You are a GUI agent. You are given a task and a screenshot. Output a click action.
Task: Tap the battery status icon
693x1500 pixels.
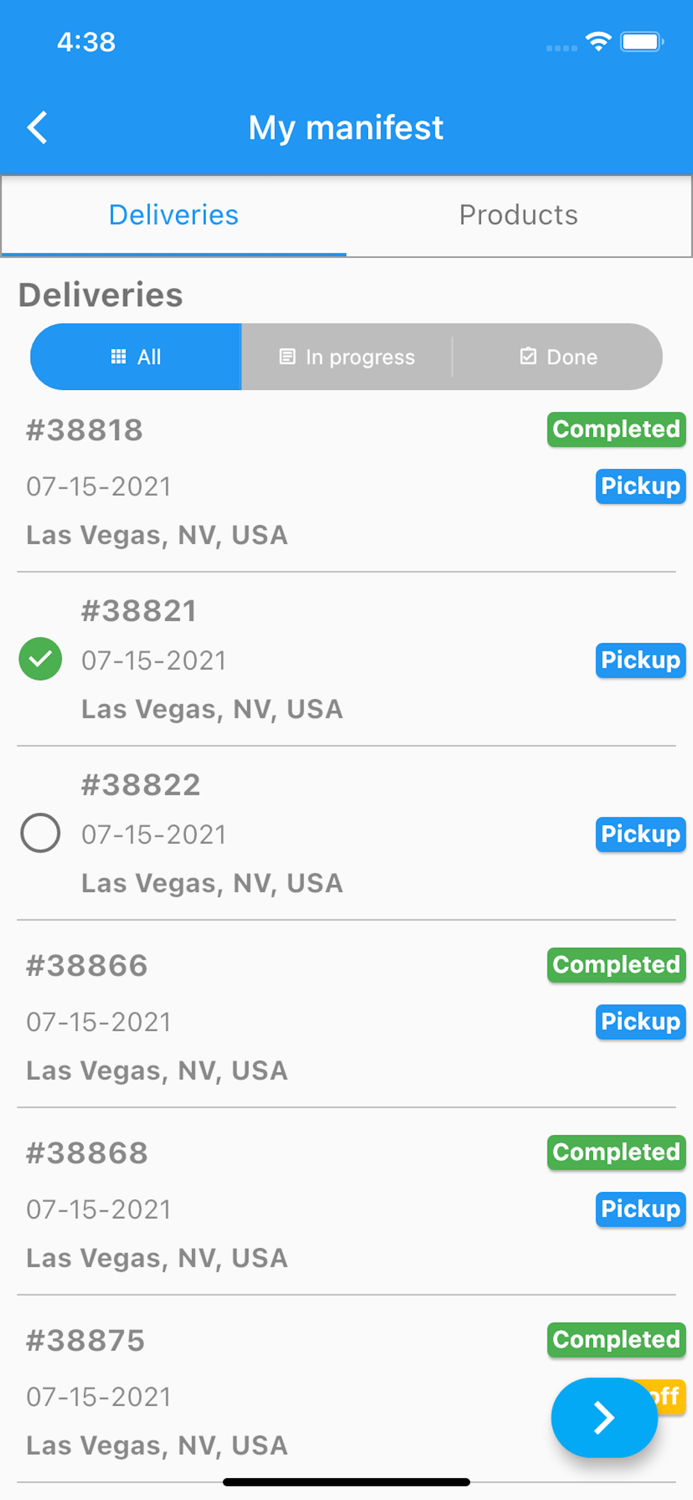tap(641, 42)
